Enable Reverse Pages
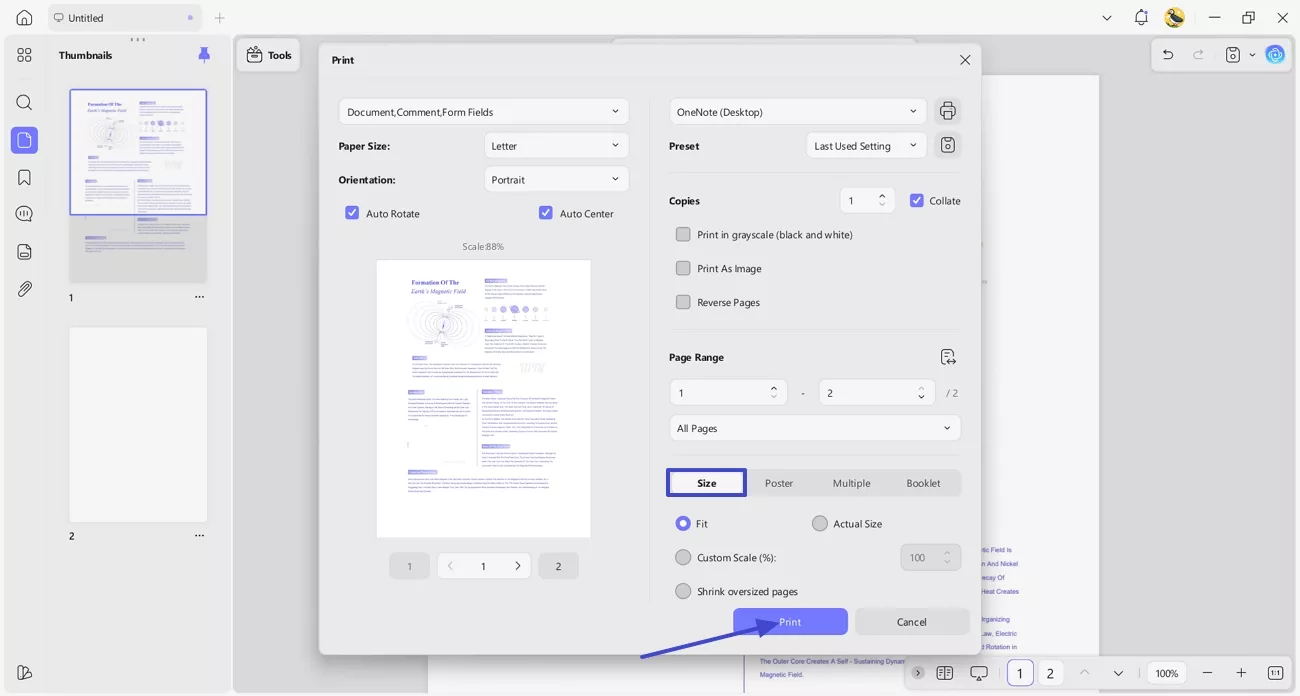Image resolution: width=1300 pixels, height=696 pixels. click(x=683, y=302)
